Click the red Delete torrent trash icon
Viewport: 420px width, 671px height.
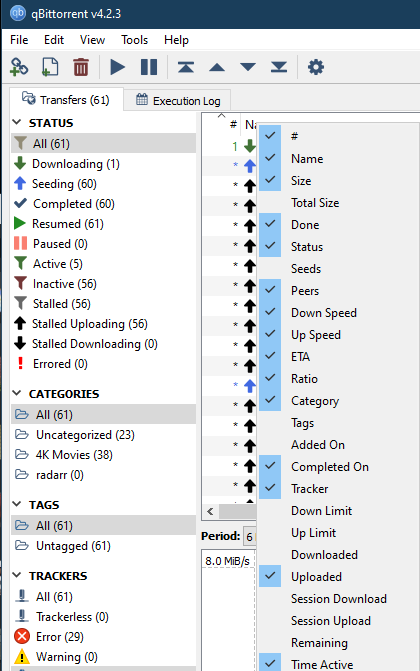click(80, 67)
